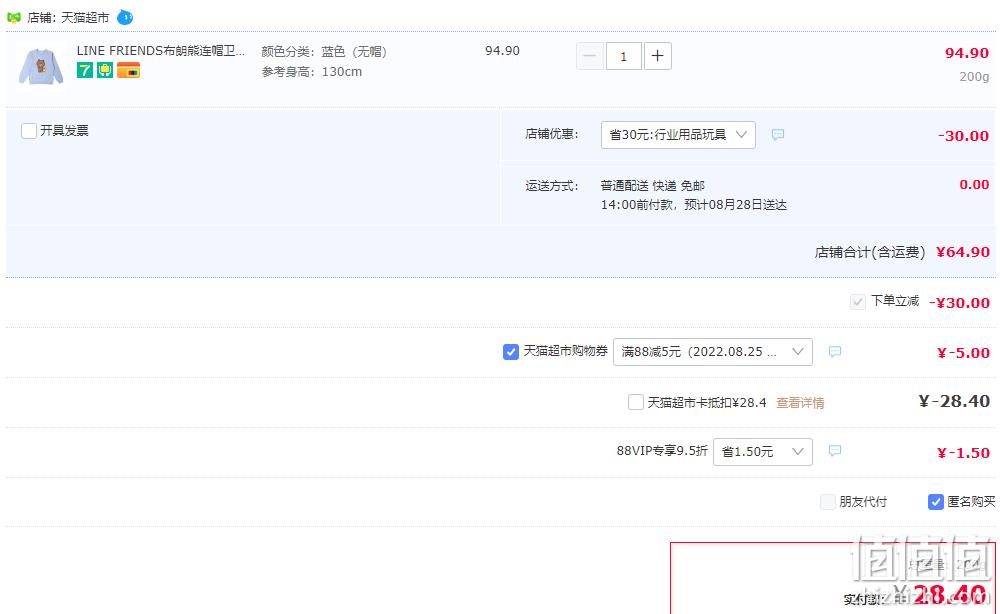Click the Tmall store logo icon
Image resolution: width=1000 pixels, height=614 pixels.
pos(13,18)
